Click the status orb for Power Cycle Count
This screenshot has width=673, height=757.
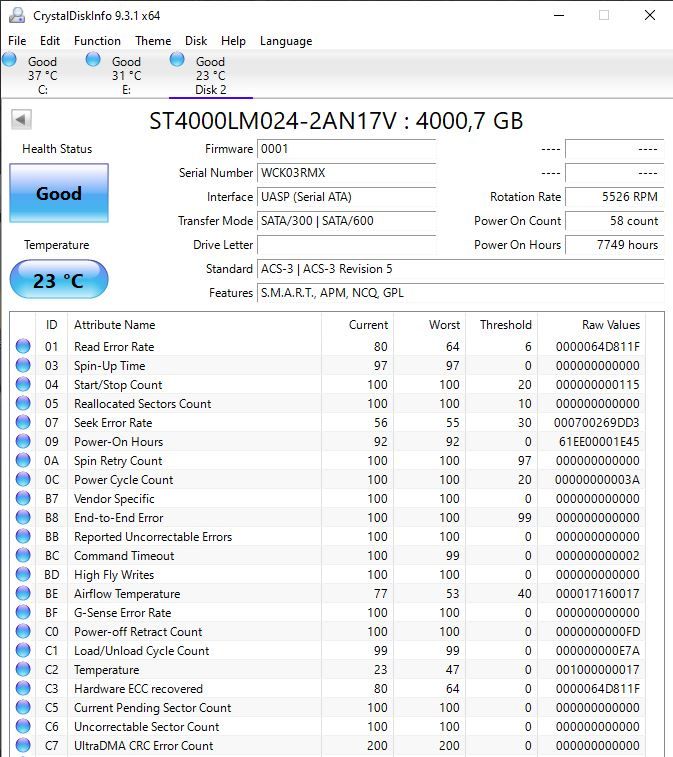pos(23,479)
